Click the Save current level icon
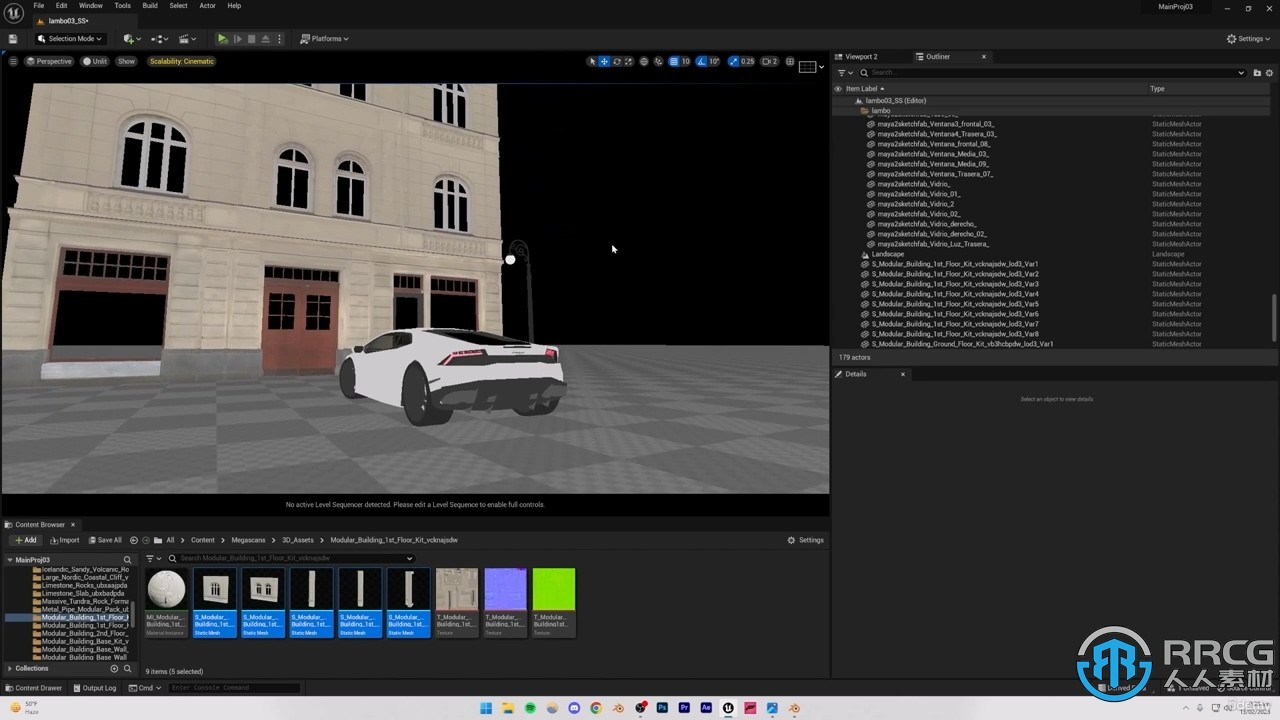1280x720 pixels. tap(13, 39)
